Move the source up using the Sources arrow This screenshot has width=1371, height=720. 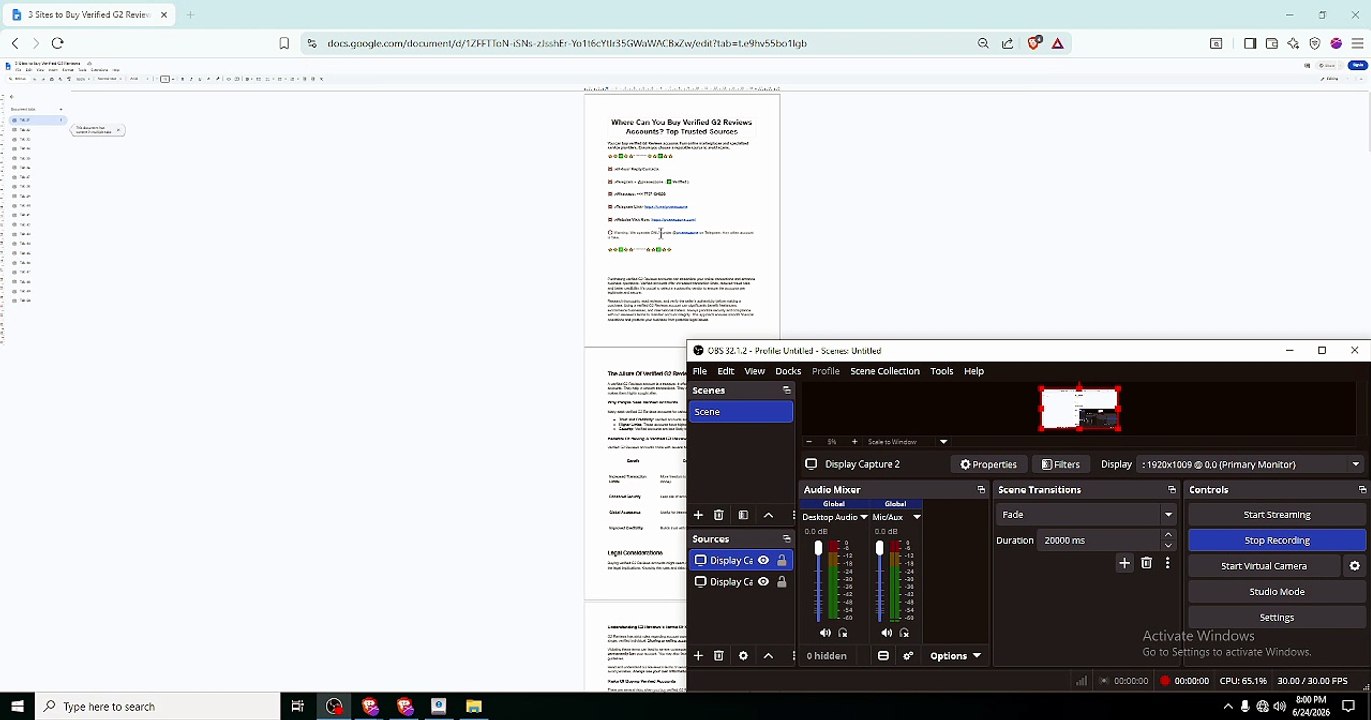coord(768,656)
